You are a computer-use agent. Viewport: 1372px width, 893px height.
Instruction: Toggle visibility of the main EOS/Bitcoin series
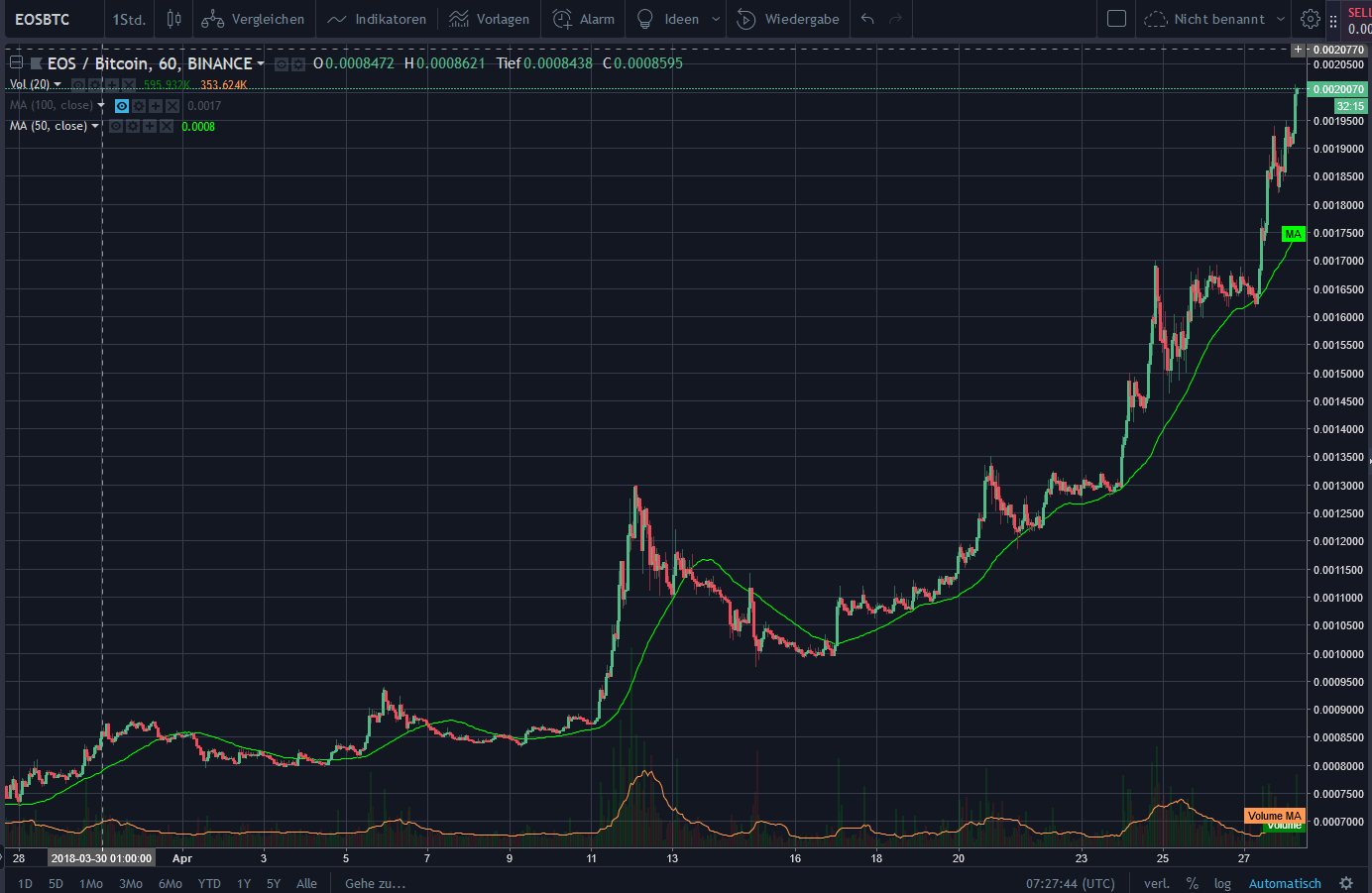(282, 63)
